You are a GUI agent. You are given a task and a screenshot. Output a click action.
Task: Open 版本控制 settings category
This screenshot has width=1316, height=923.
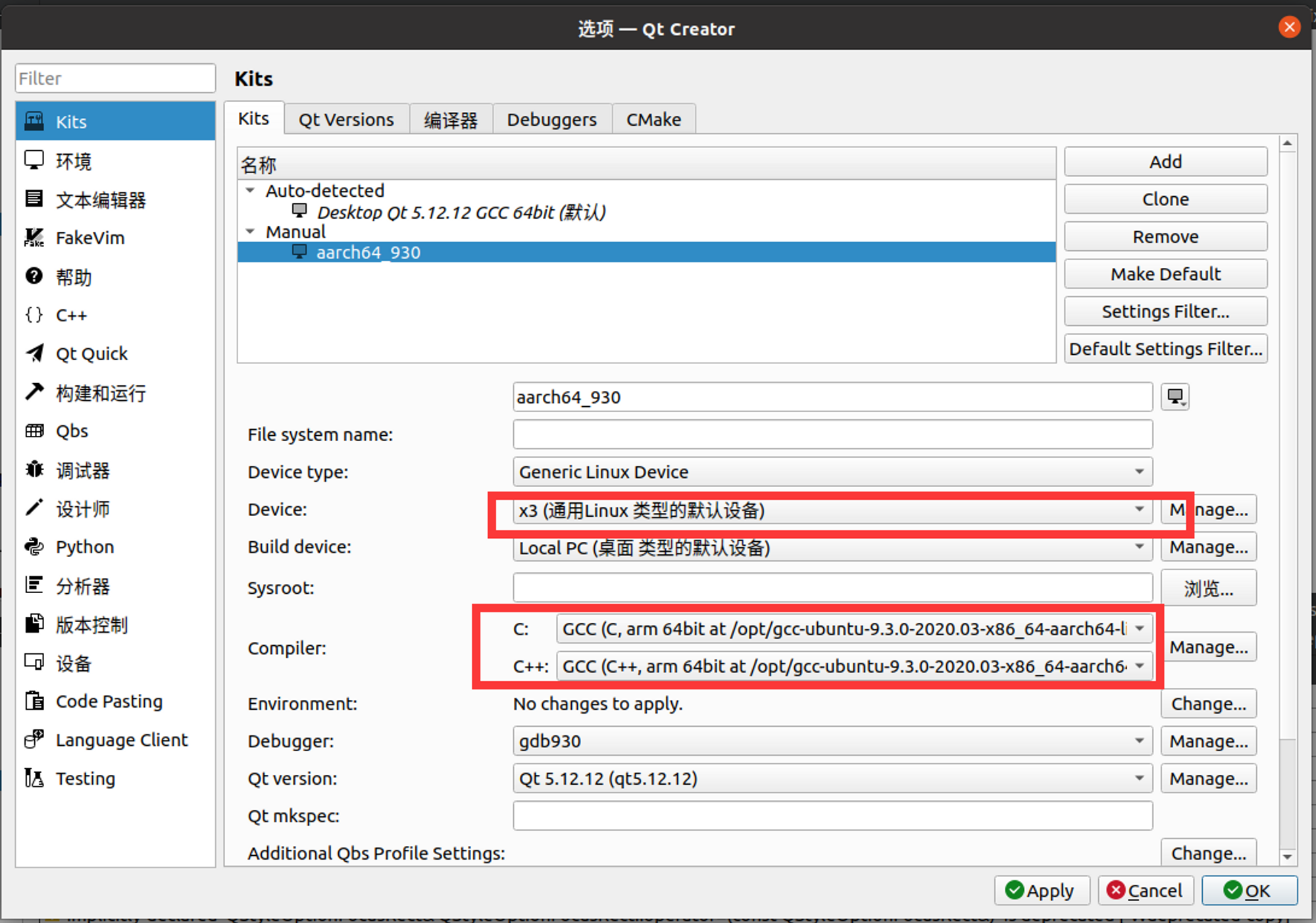pos(115,624)
